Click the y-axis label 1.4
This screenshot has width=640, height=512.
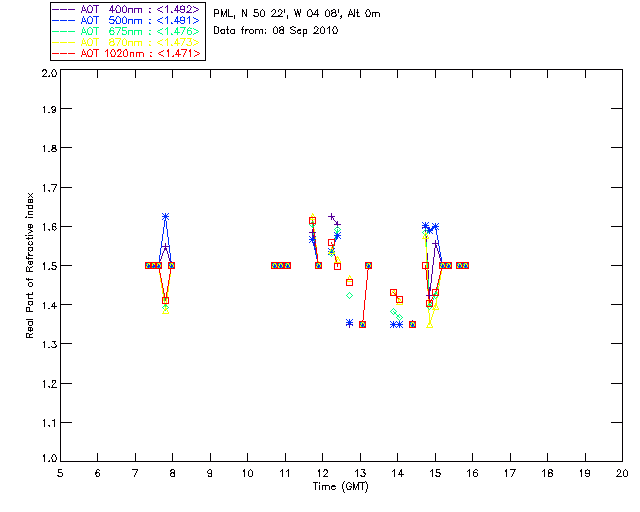tap(49, 305)
